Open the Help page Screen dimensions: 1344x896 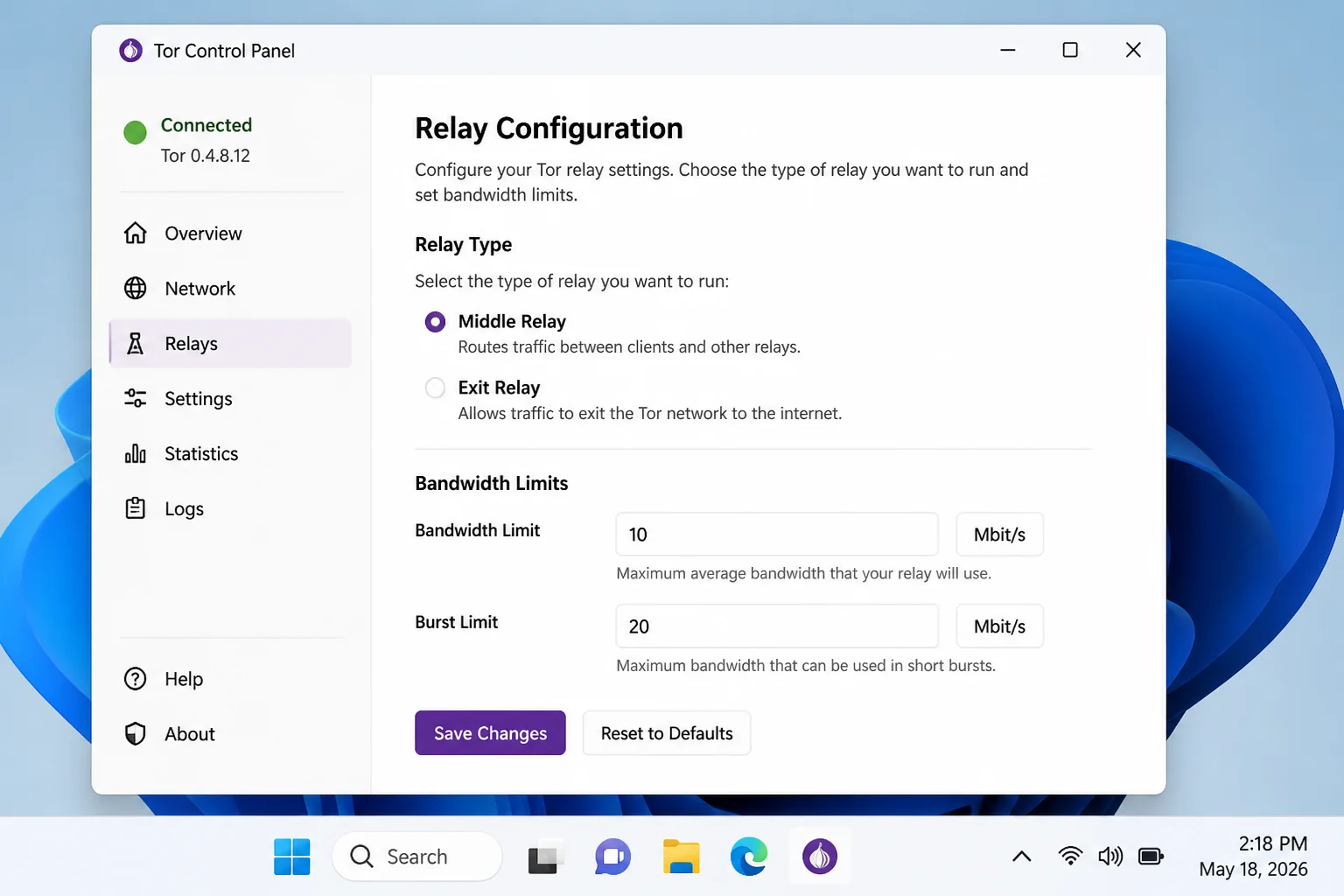pos(230,679)
